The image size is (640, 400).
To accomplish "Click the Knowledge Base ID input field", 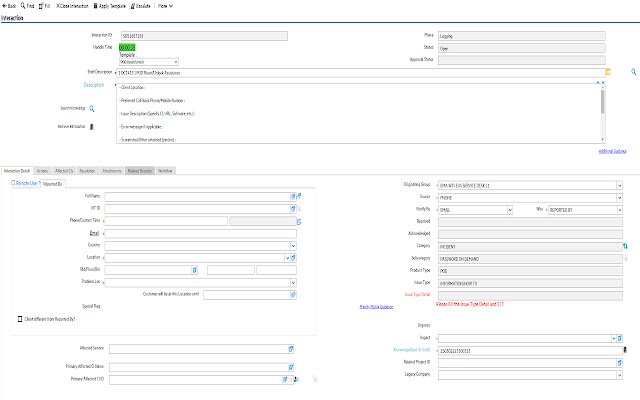I will (530, 351).
